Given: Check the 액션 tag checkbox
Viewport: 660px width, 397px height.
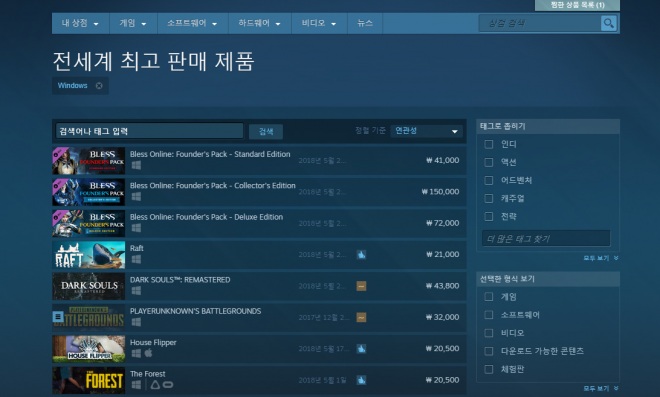Looking at the screenshot, I should [x=489, y=163].
